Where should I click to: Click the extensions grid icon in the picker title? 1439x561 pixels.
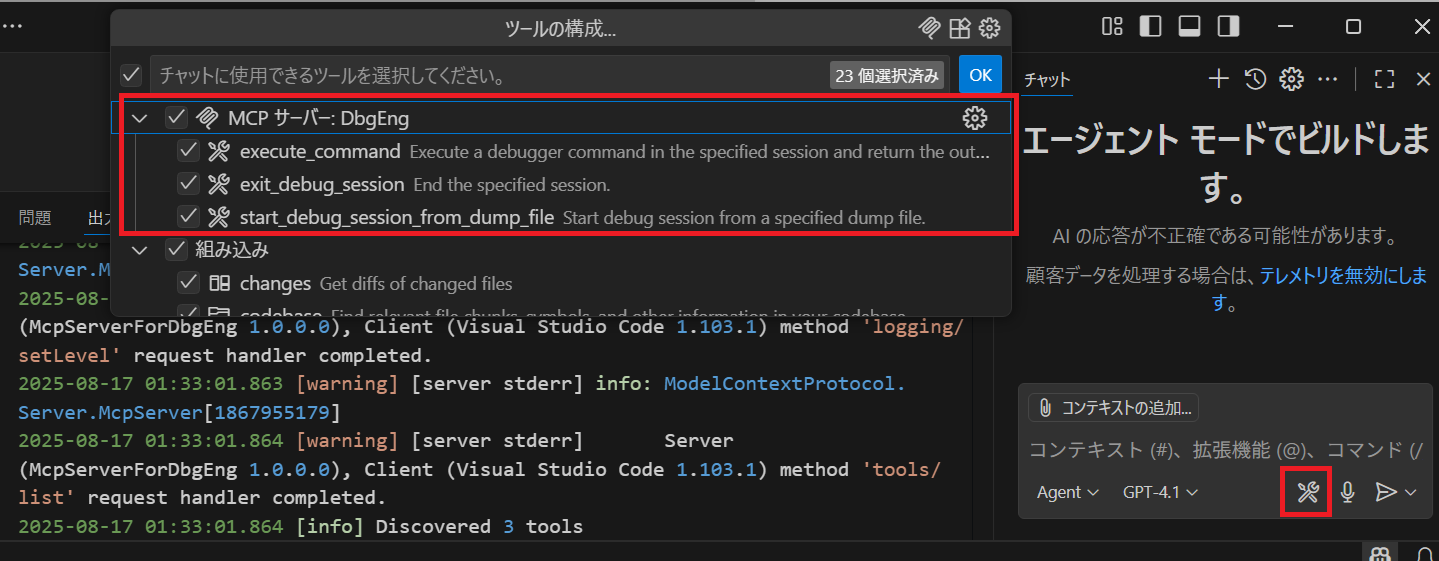point(960,28)
